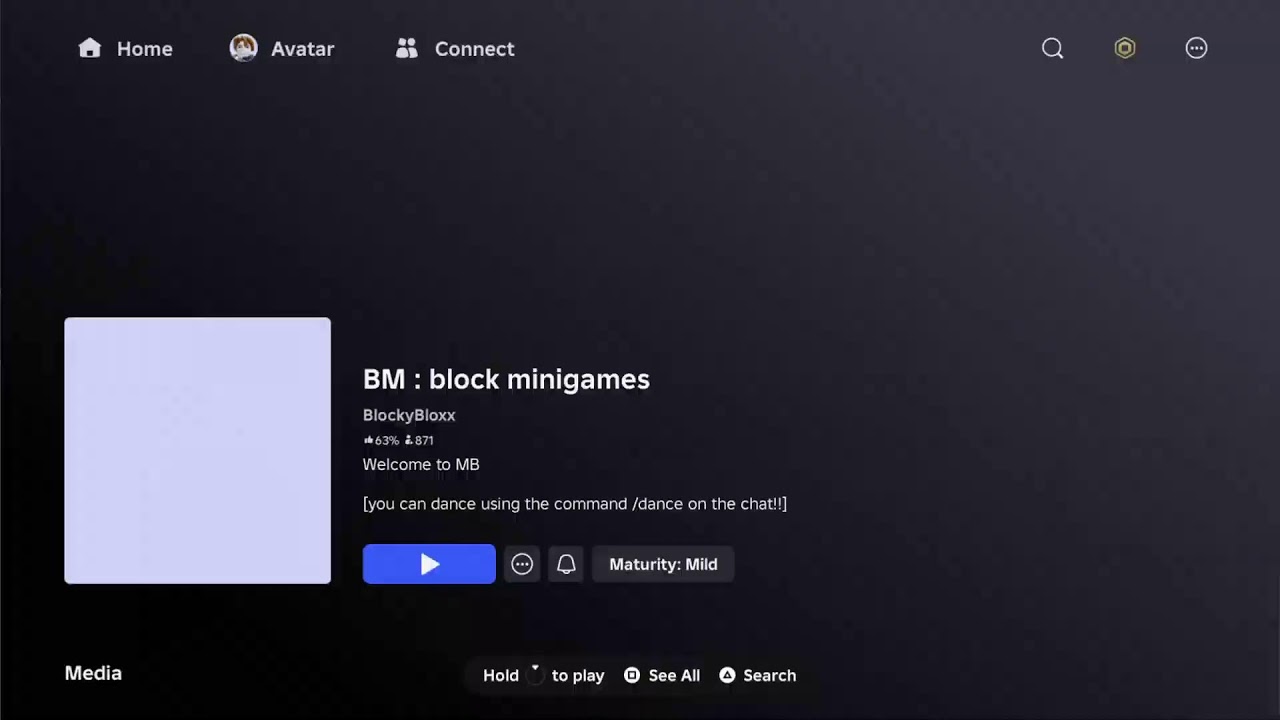
Task: Click the BM : block minigames title
Action: 506,379
